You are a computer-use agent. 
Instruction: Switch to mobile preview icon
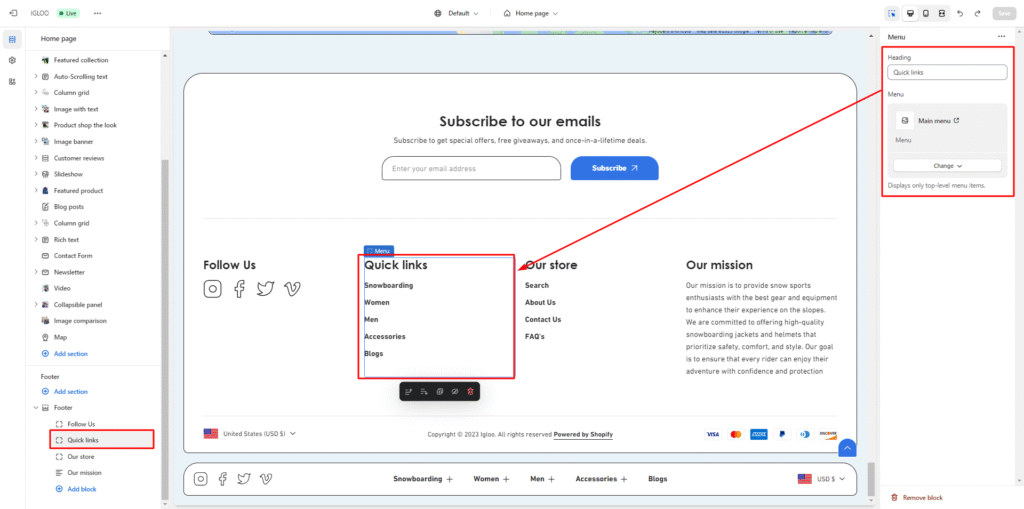point(925,13)
